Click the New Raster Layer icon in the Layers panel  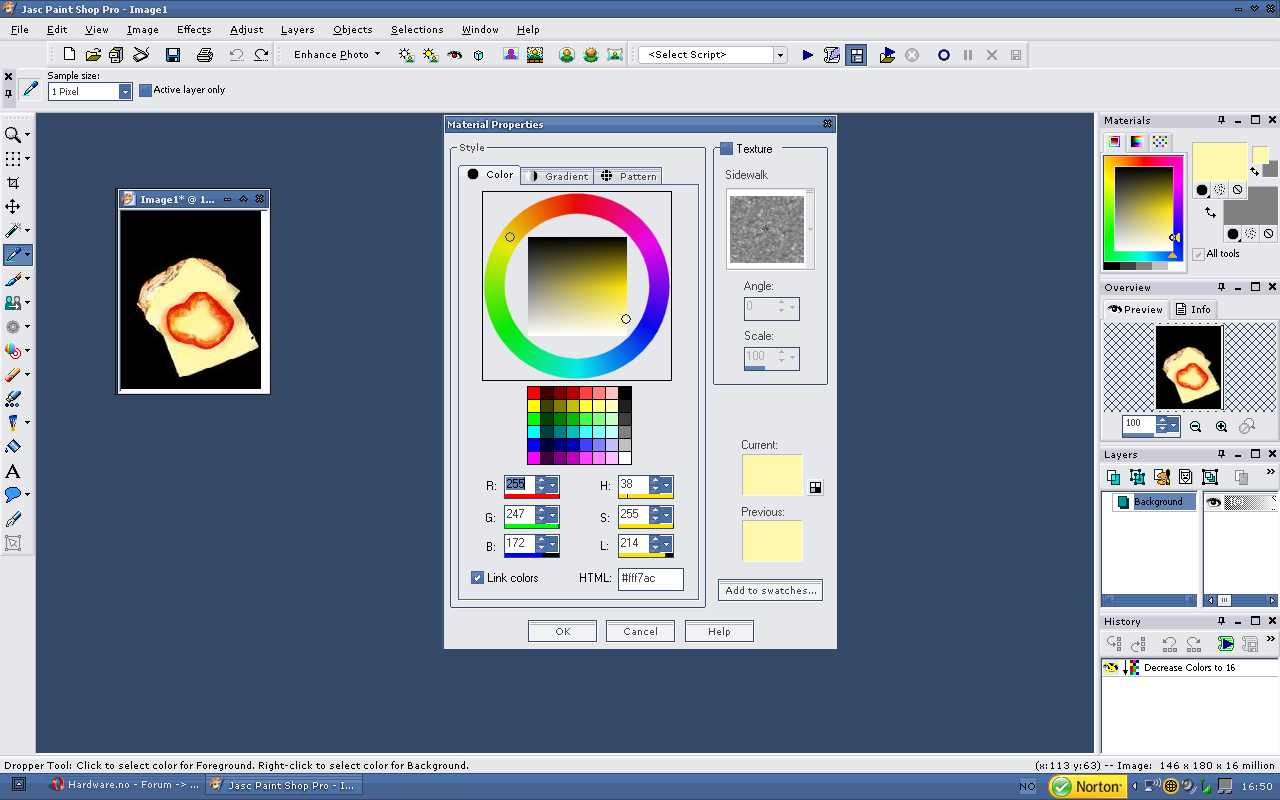click(x=1113, y=477)
